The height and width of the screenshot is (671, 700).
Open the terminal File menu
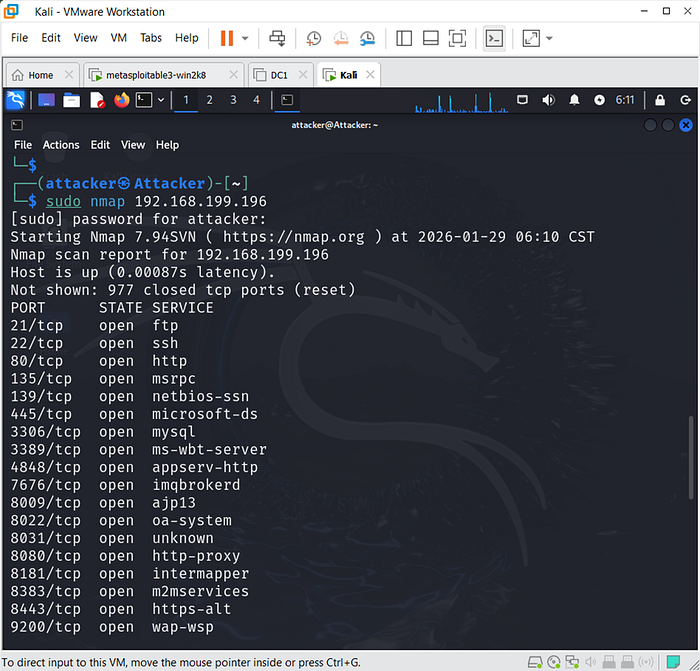pos(23,145)
